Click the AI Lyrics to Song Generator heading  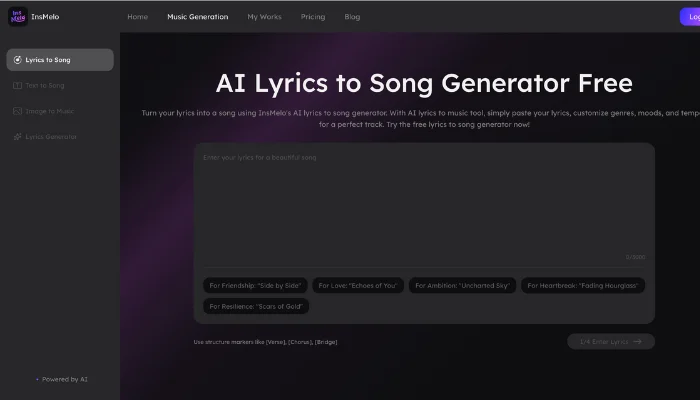click(x=424, y=83)
